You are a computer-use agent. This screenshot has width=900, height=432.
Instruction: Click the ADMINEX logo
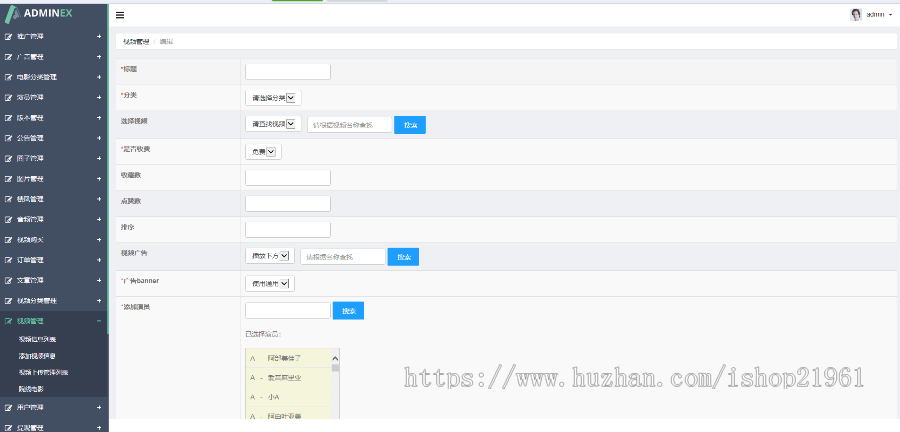coord(39,13)
